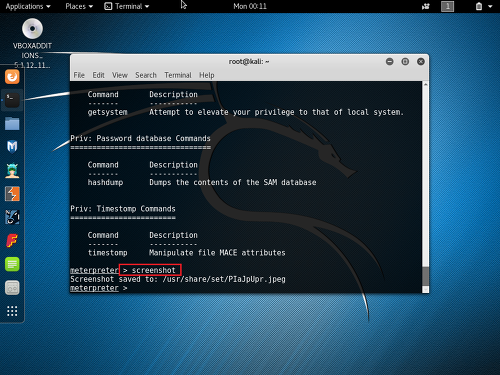
Task: Open the gray recorder dock icon
Action: [12, 288]
